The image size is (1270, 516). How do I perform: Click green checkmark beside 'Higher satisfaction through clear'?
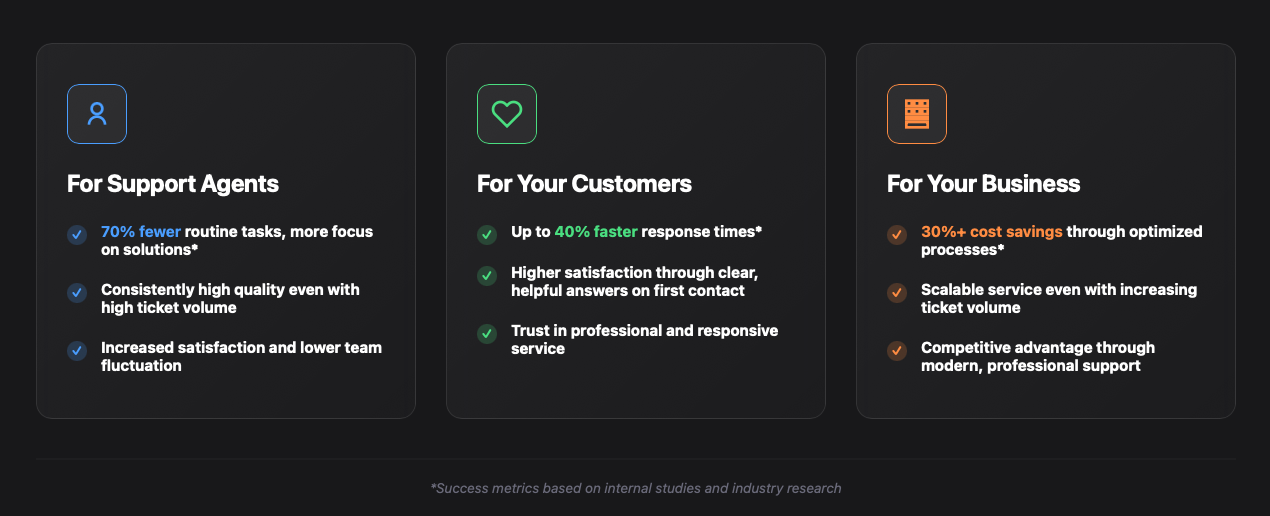[487, 275]
